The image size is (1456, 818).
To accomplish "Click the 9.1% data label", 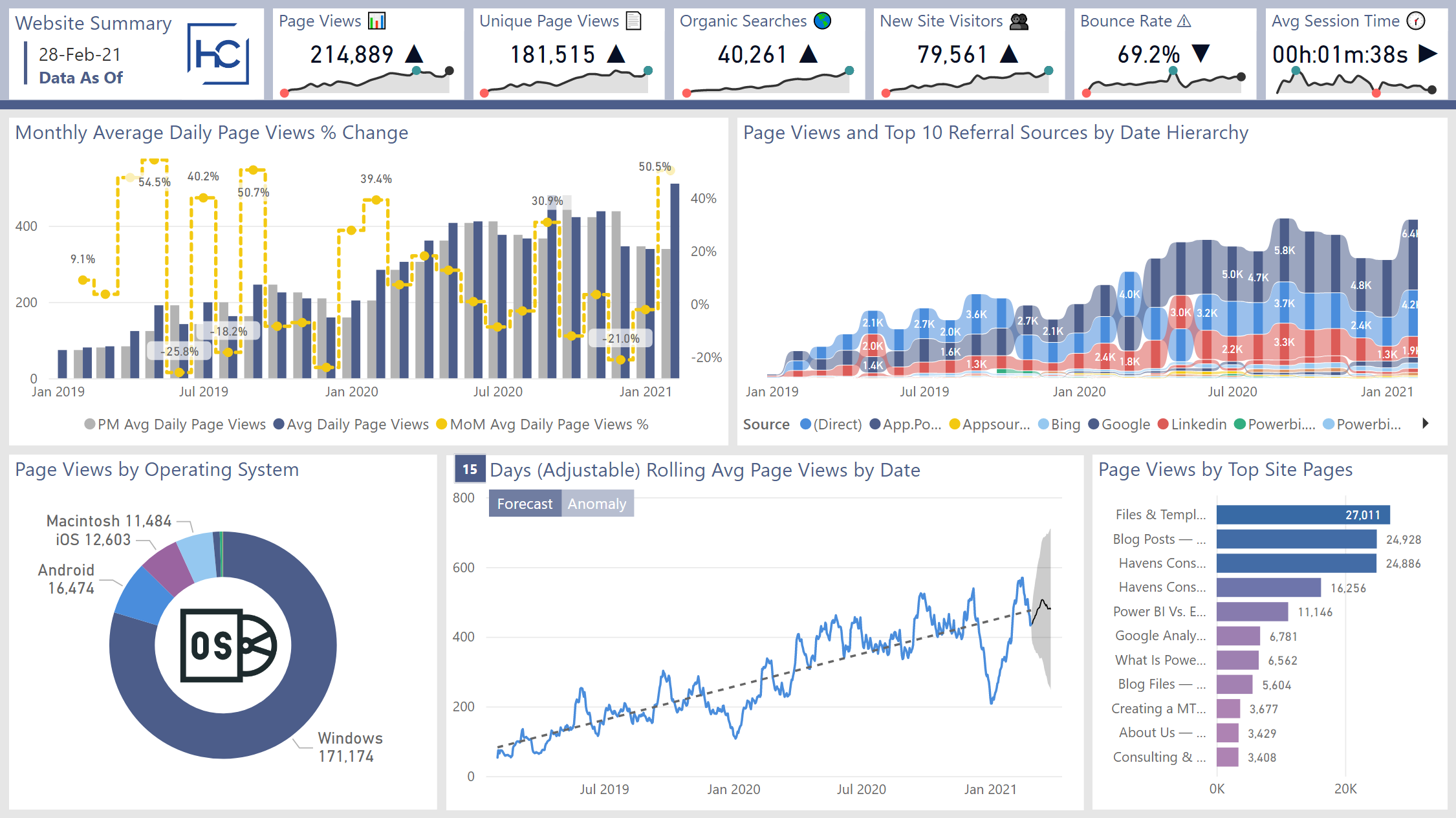I will (83, 259).
